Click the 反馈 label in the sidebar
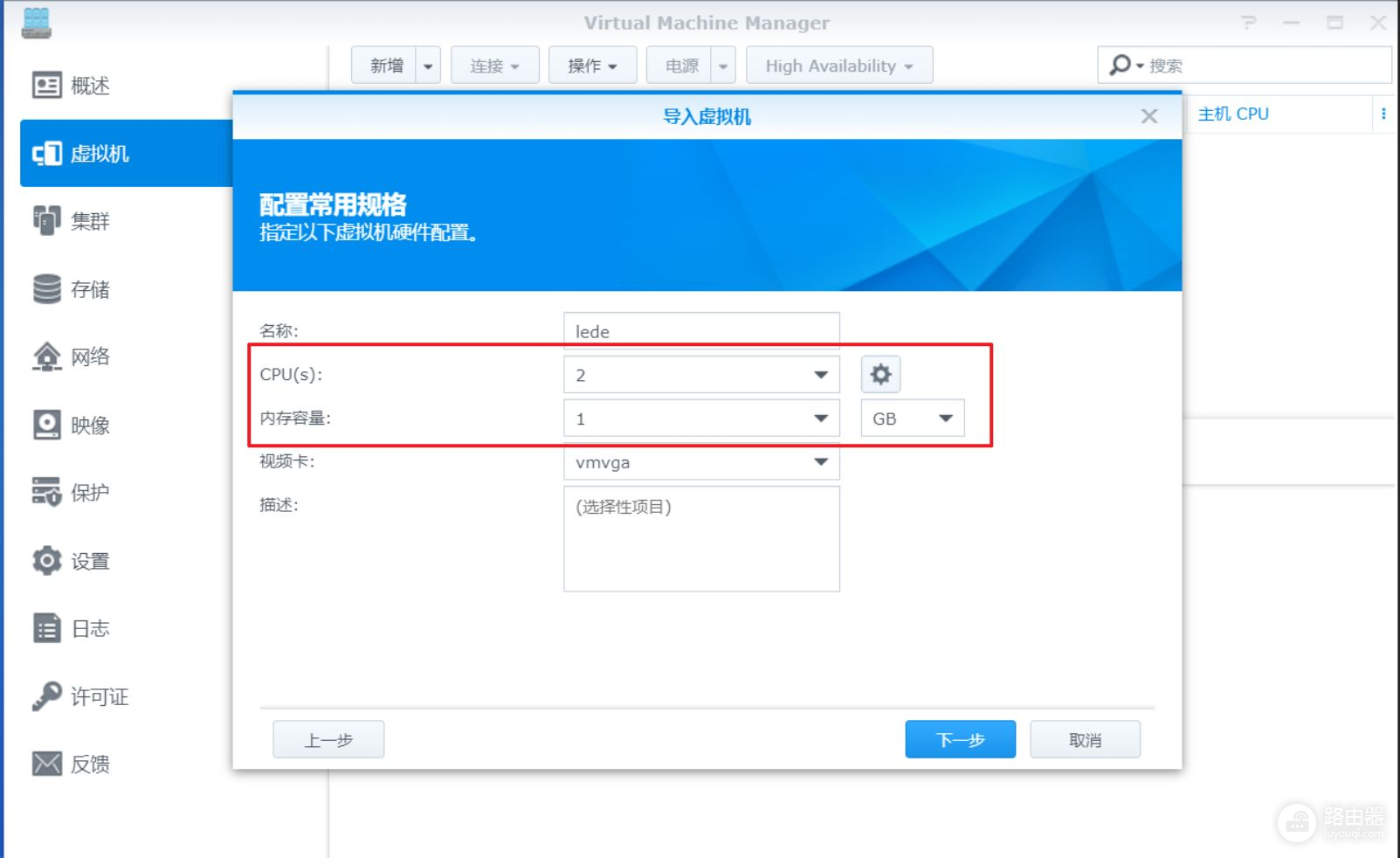Image resolution: width=1400 pixels, height=858 pixels. point(90,764)
